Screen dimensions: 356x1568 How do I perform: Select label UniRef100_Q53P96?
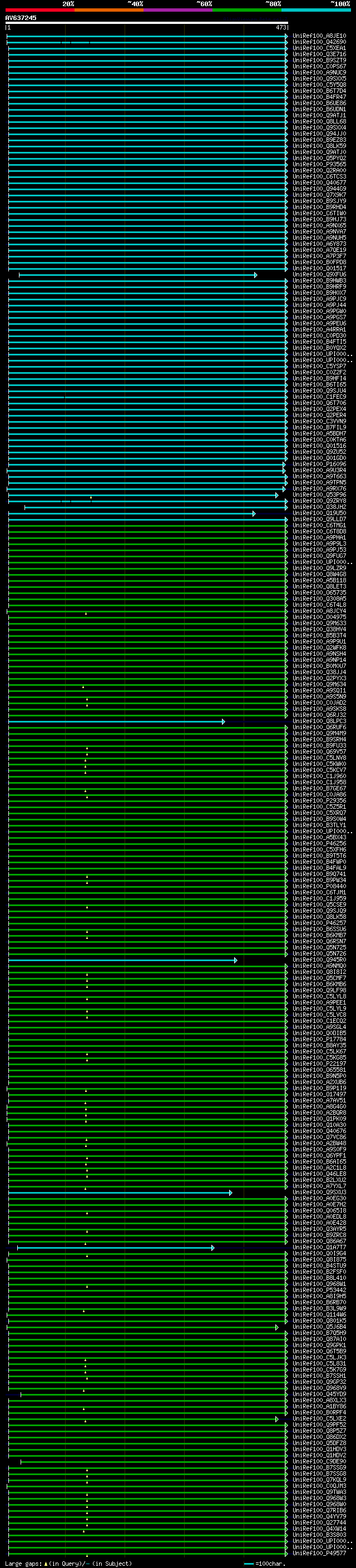(319, 495)
